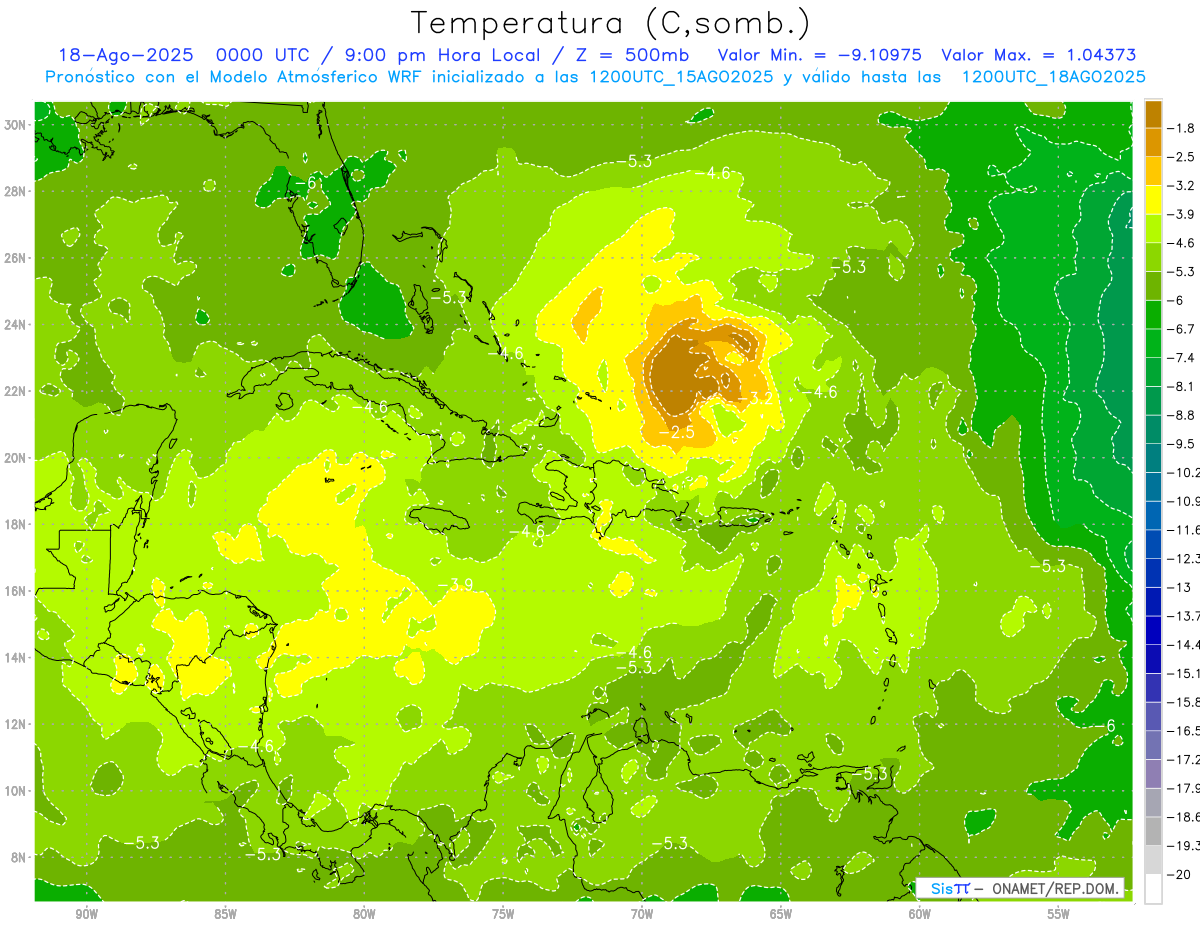The image size is (1200, 927).
Task: Click the "80W" longitude axis label
Action: click(x=364, y=914)
